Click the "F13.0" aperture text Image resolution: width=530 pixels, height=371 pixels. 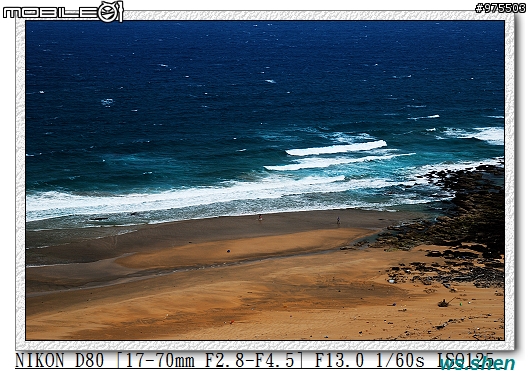(340, 360)
